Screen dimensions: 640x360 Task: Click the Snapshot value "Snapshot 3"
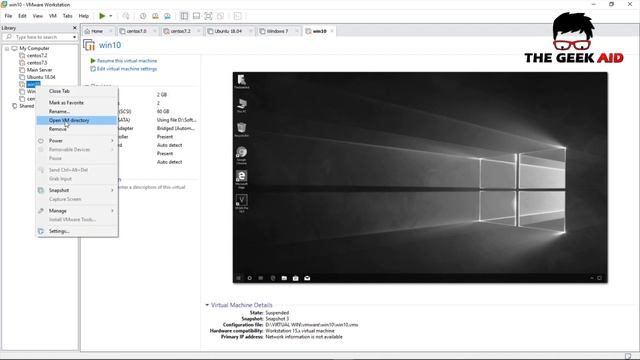pyautogui.click(x=277, y=319)
